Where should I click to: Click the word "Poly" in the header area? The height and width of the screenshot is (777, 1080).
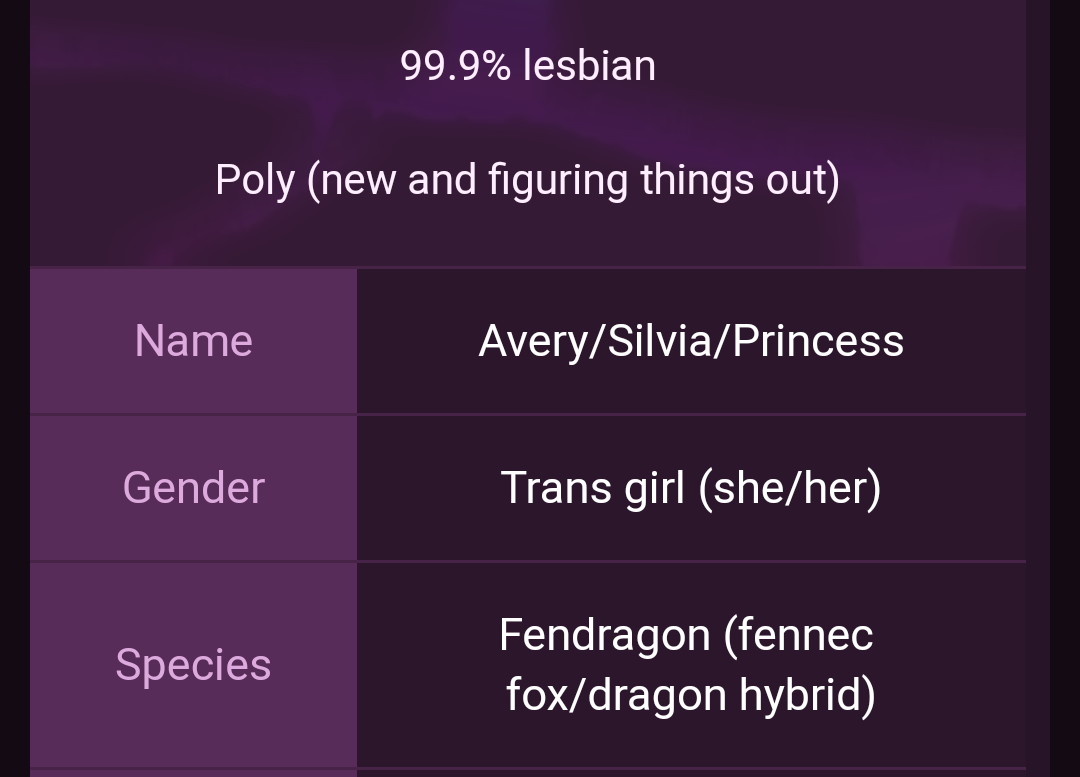(x=255, y=181)
